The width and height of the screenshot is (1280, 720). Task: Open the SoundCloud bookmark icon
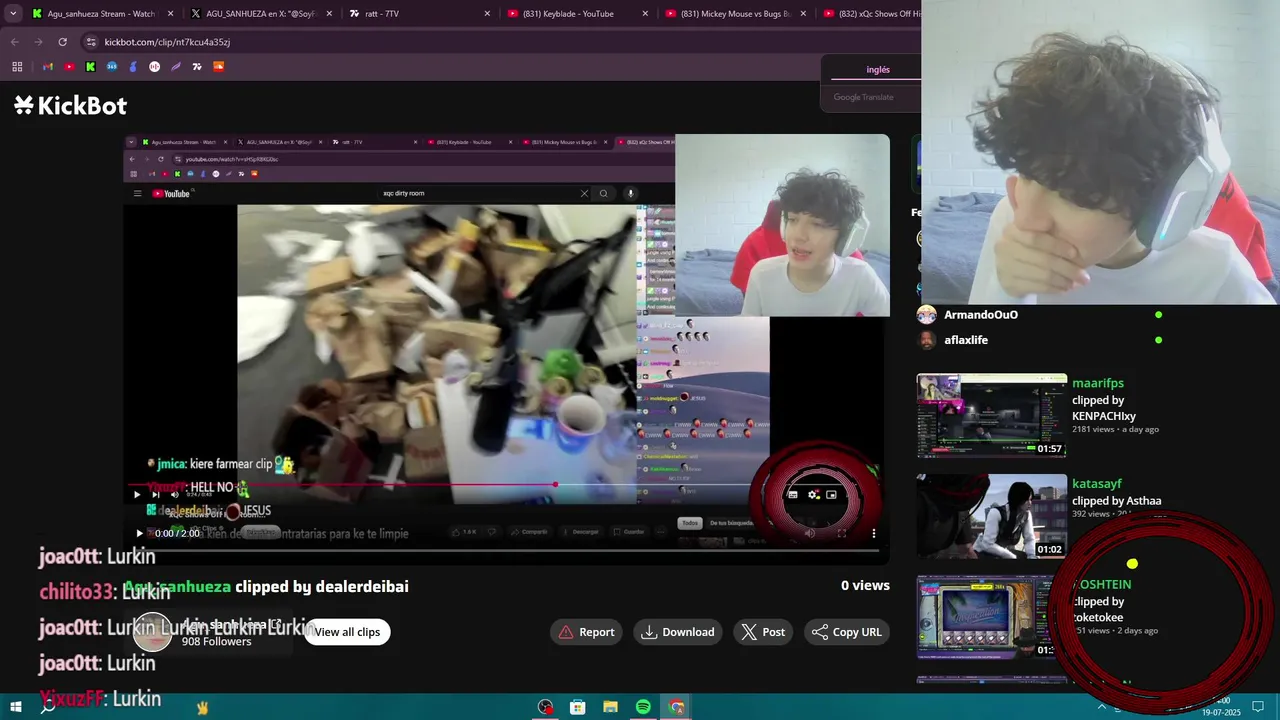tap(218, 67)
